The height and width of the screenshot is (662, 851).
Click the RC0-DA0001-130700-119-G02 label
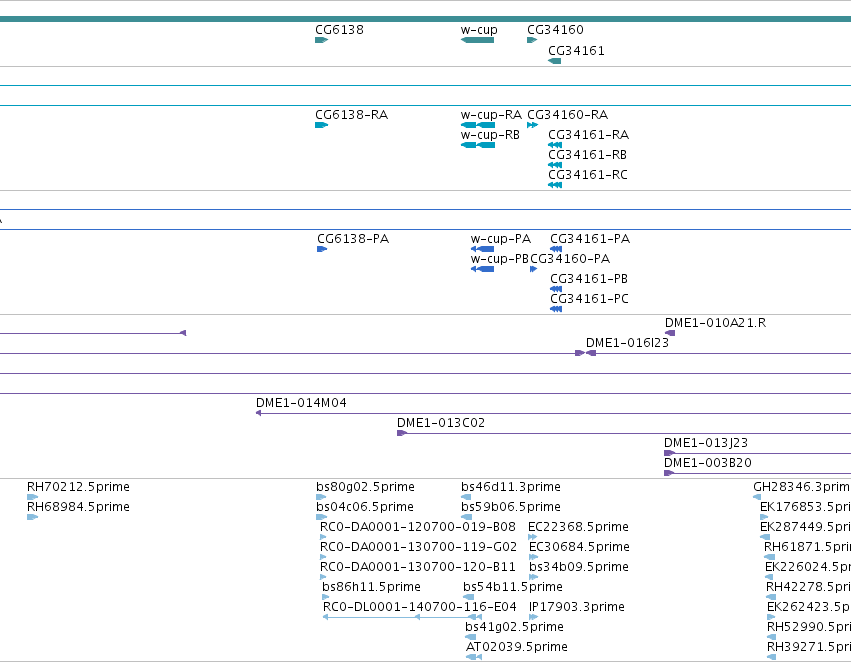(x=418, y=547)
